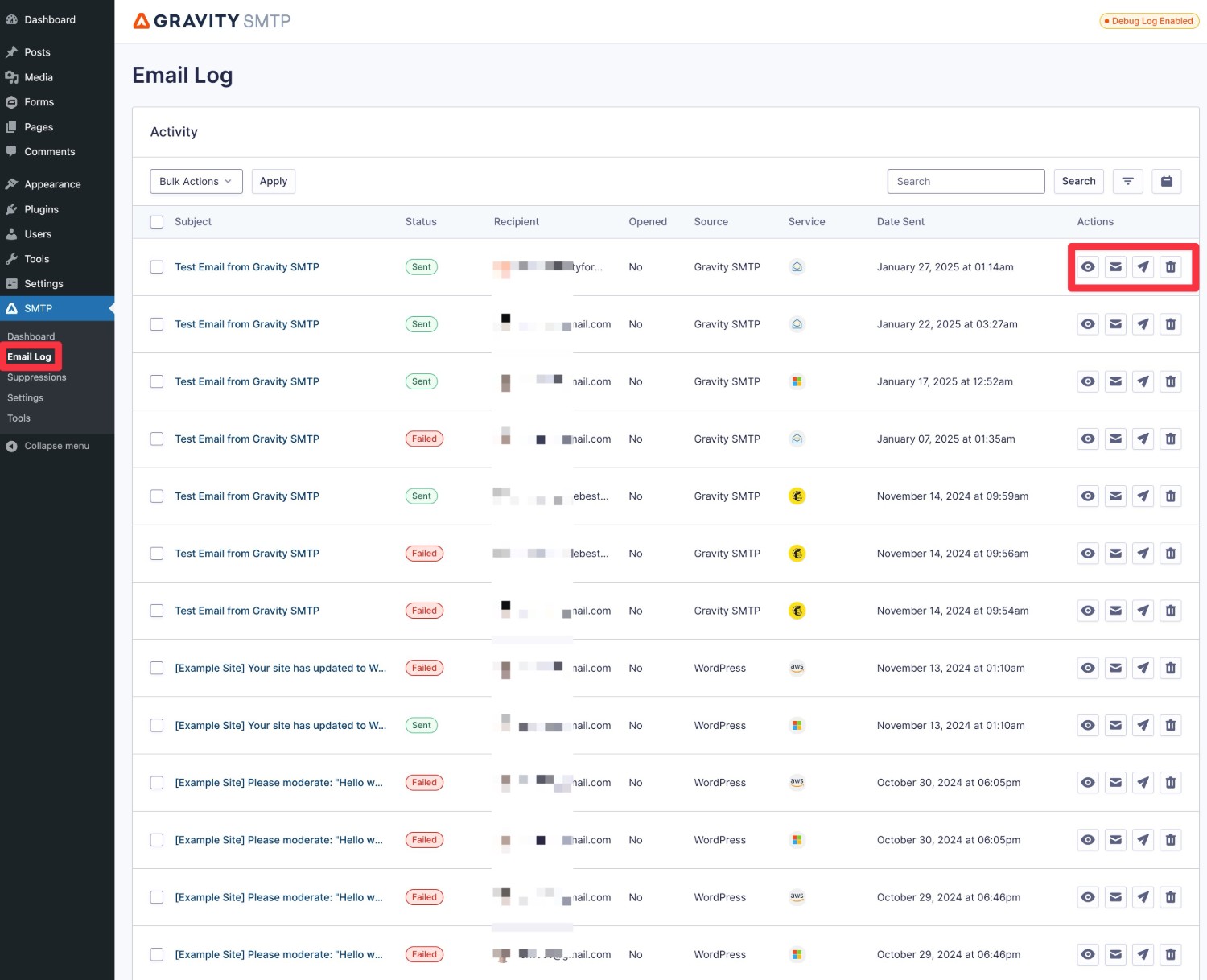This screenshot has width=1207, height=980.
Task: Focus the Search input field
Action: tap(966, 182)
